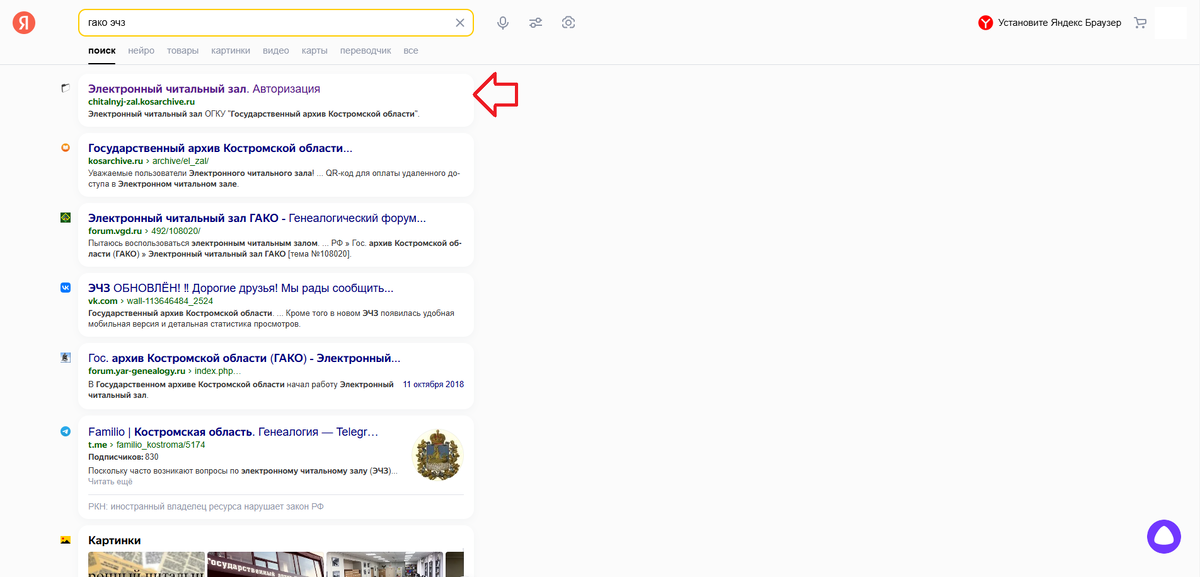Click 492/108020/ breadcrumb link
This screenshot has height=577, width=1200.
tap(178, 231)
